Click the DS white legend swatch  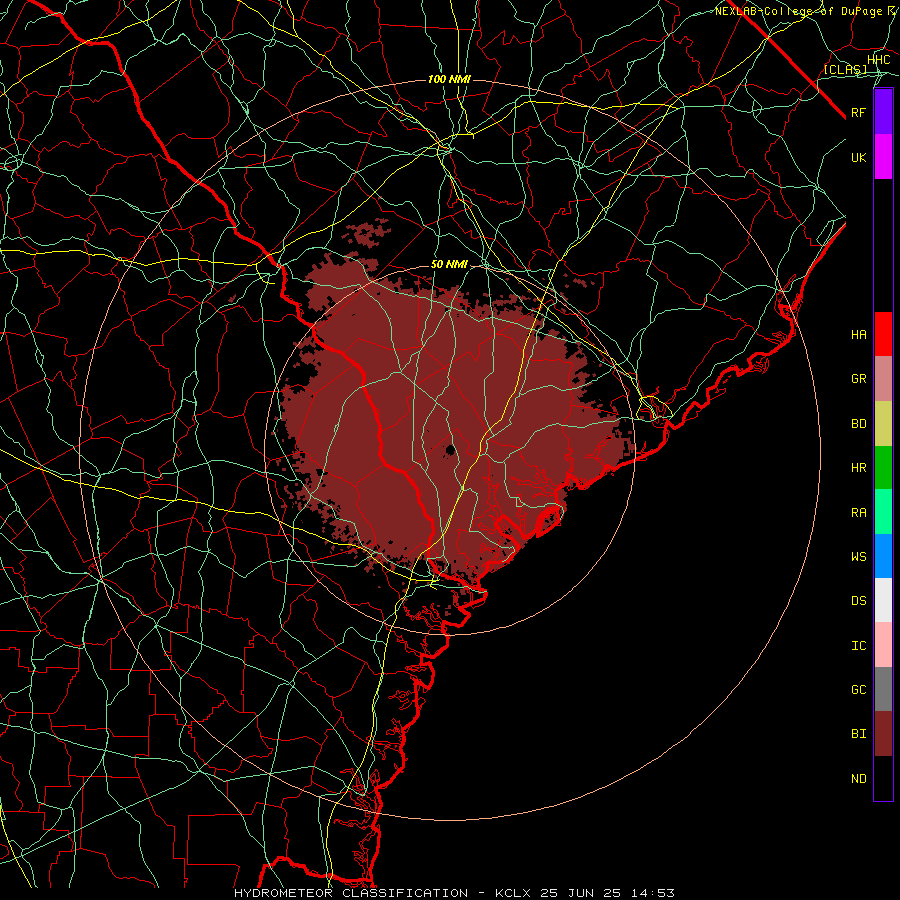click(x=883, y=600)
